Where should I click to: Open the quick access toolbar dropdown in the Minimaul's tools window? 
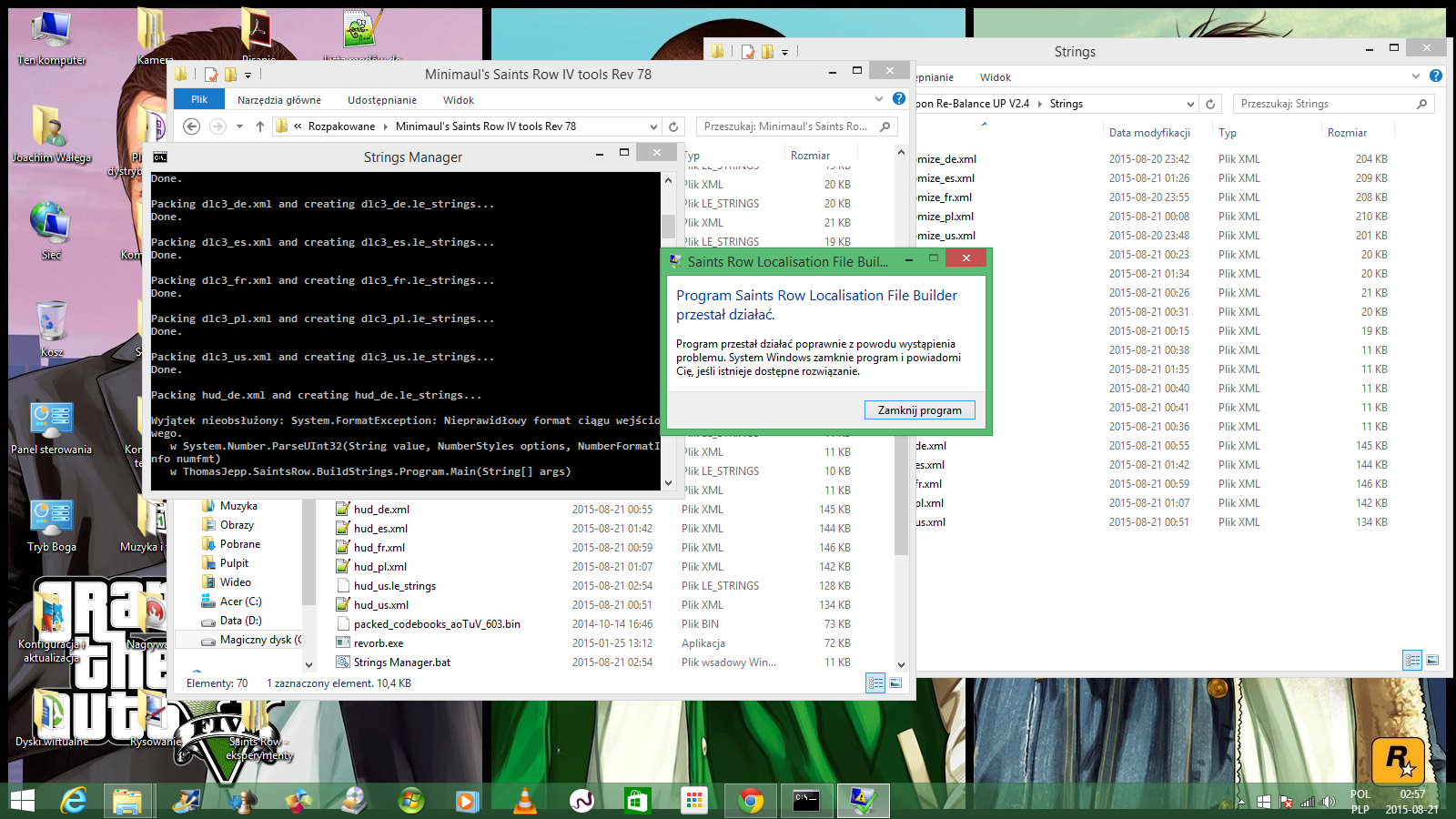pyautogui.click(x=248, y=75)
